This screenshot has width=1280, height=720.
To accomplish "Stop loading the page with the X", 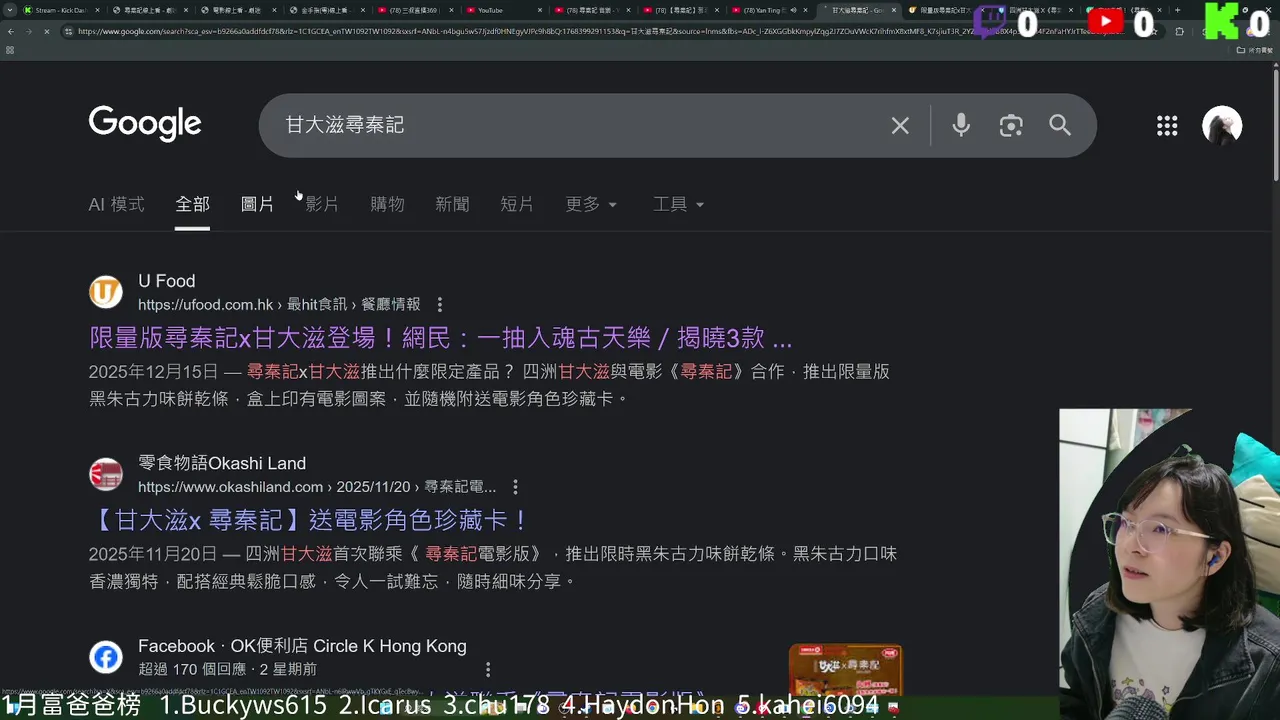I will [x=47, y=31].
